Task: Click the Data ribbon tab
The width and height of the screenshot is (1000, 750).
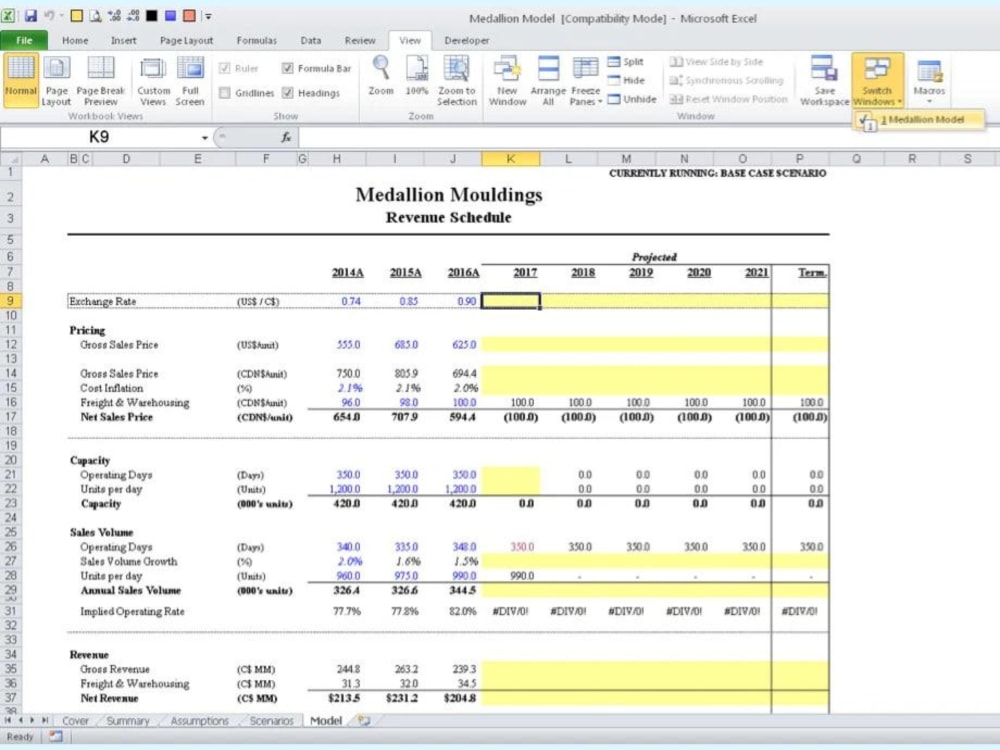Action: point(311,40)
